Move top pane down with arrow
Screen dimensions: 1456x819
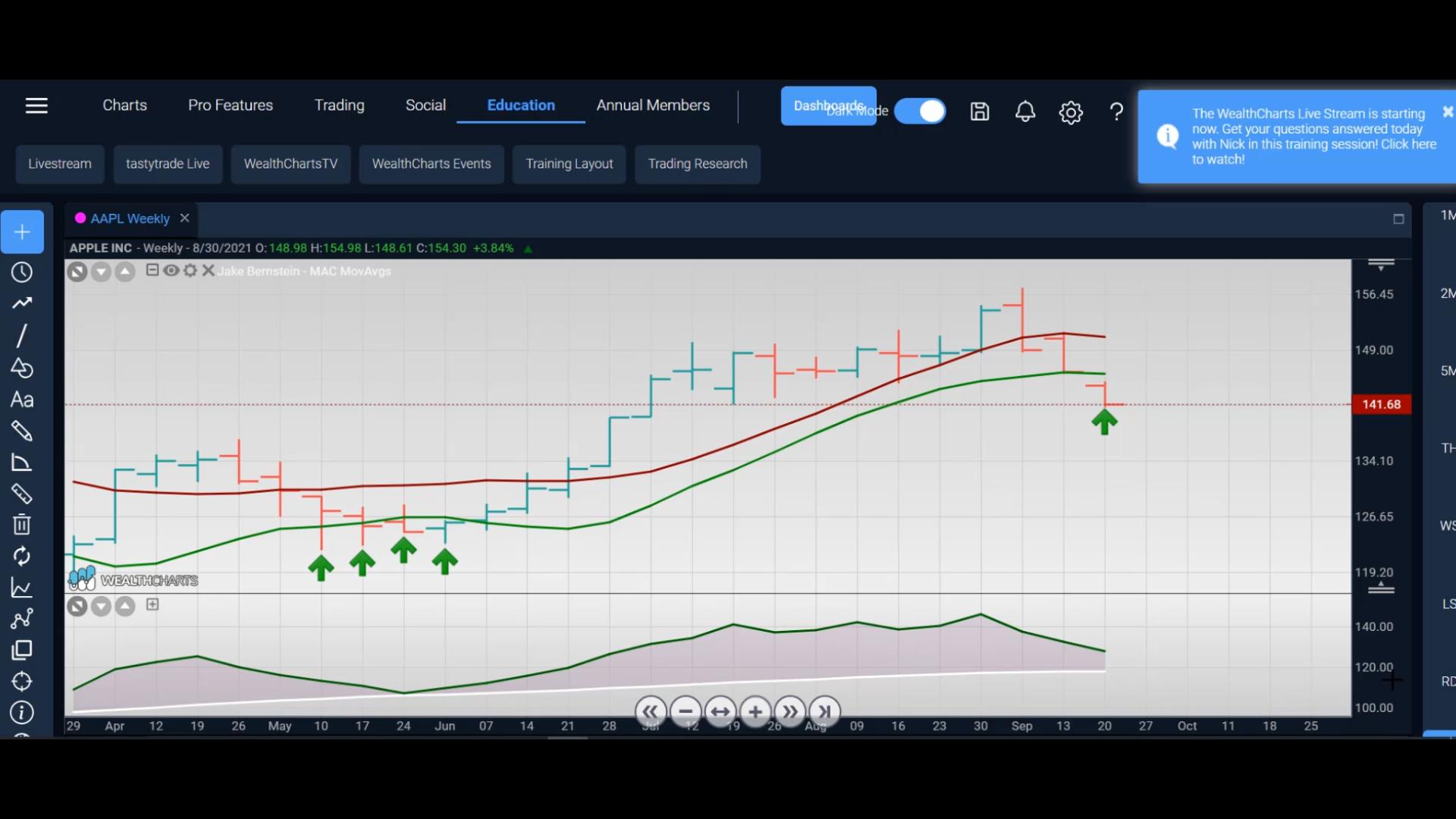(x=101, y=271)
